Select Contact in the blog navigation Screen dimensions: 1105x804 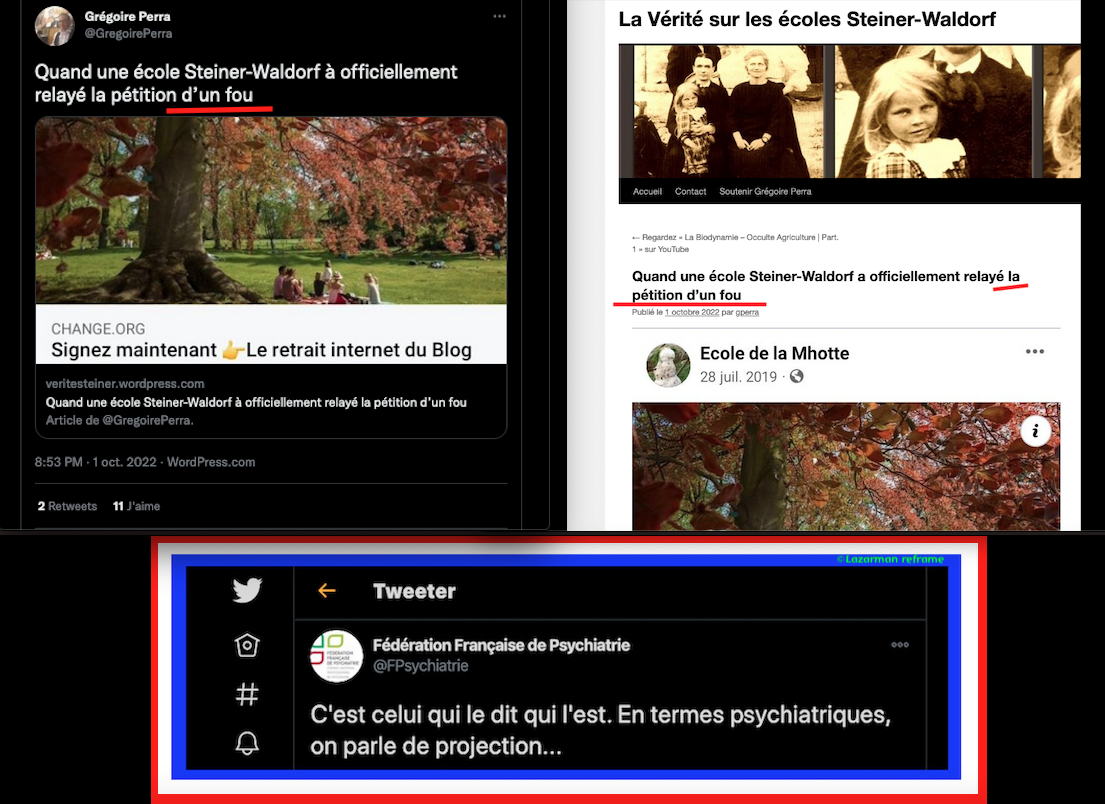[690, 191]
